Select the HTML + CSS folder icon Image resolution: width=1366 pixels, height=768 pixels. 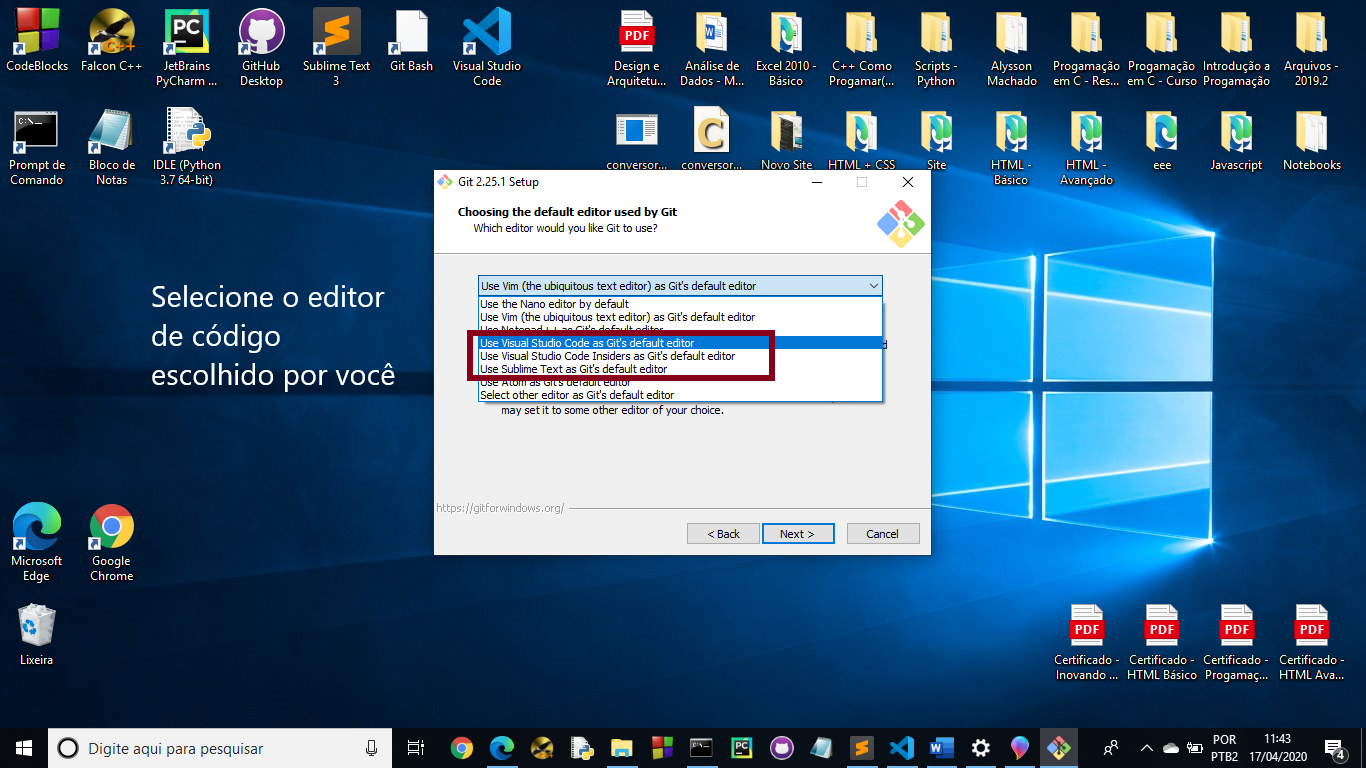[x=862, y=140]
